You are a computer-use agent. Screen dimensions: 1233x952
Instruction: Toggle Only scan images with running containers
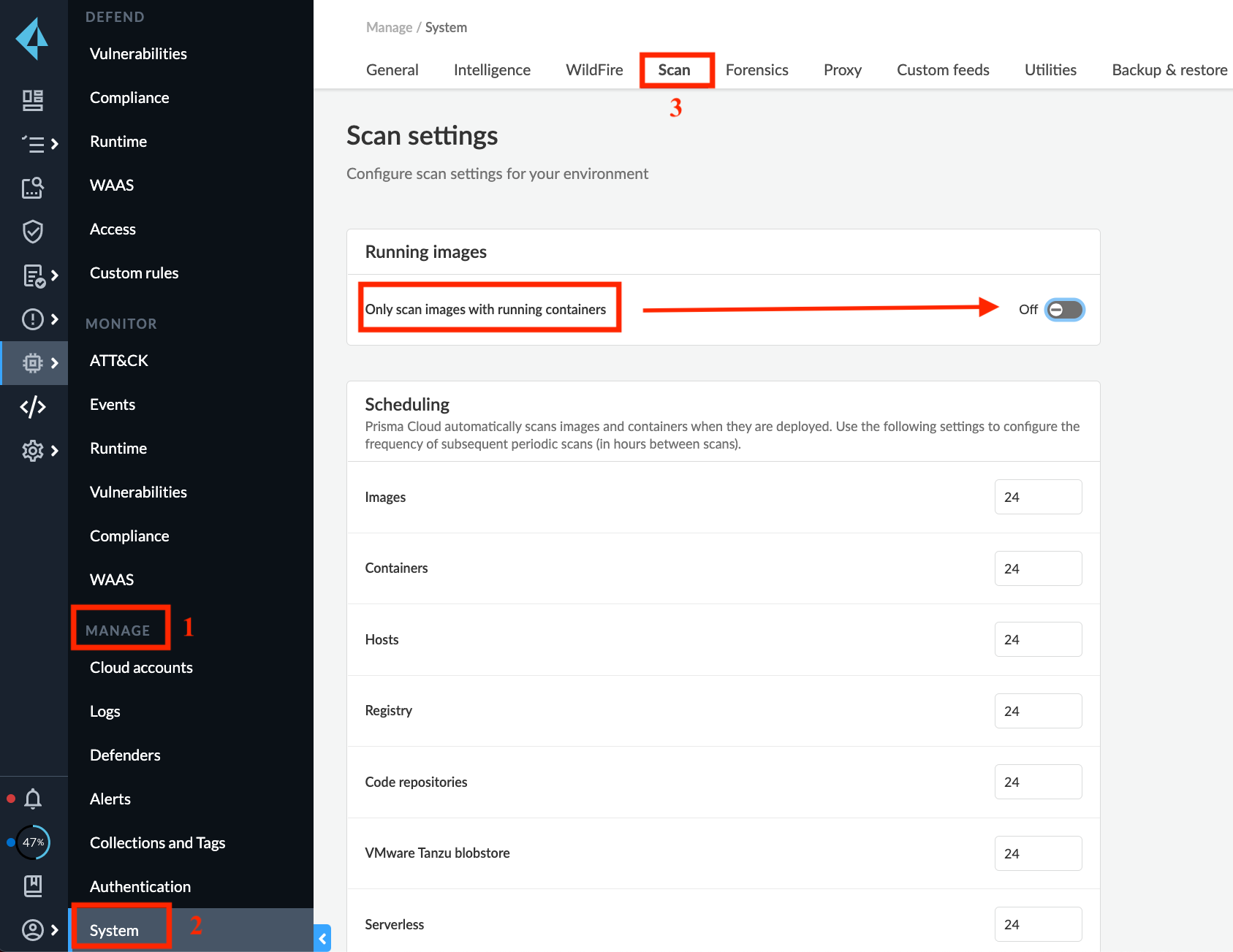click(x=1063, y=310)
